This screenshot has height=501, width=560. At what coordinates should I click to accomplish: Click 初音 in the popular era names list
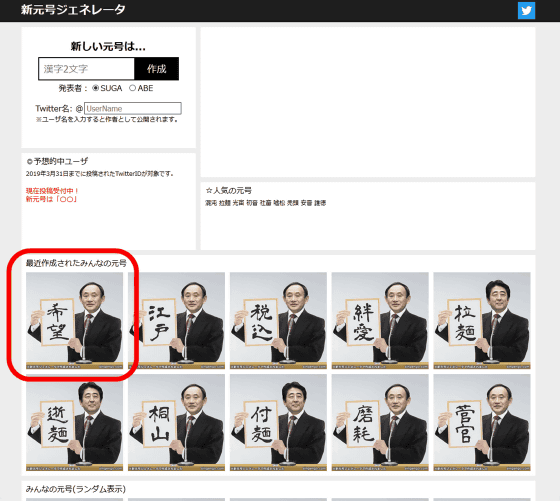252,203
